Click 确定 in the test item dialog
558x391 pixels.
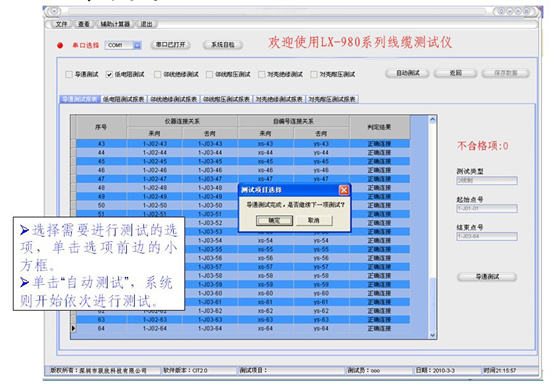click(274, 221)
